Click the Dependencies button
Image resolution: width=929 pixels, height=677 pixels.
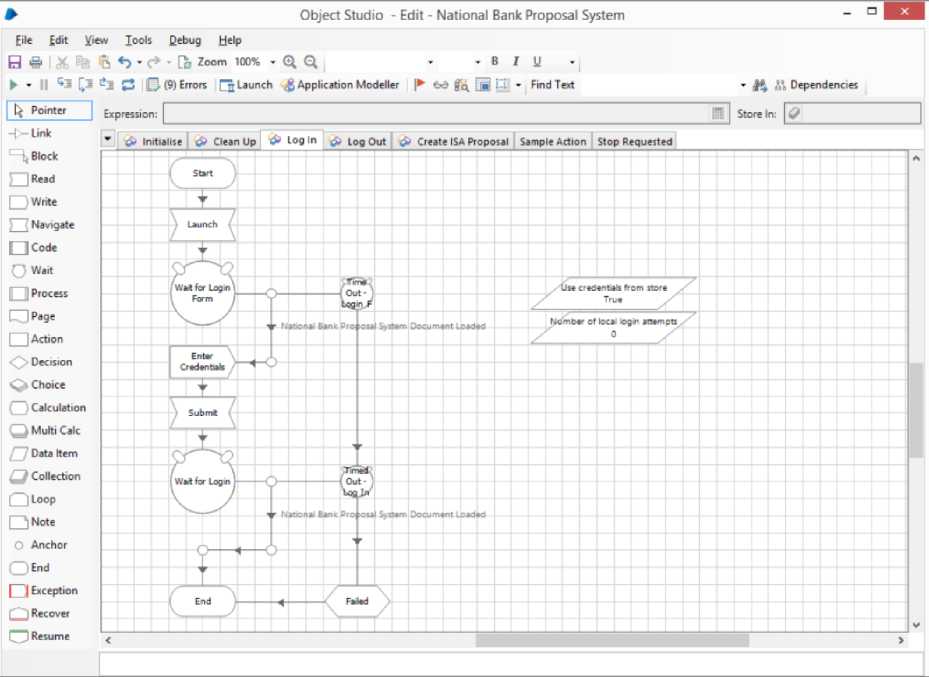point(816,85)
